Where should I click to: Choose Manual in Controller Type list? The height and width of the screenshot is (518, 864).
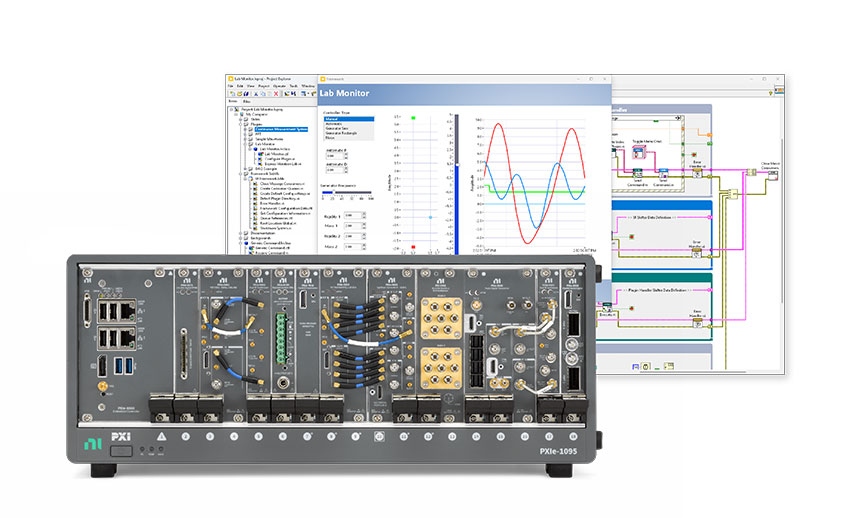pyautogui.click(x=349, y=119)
